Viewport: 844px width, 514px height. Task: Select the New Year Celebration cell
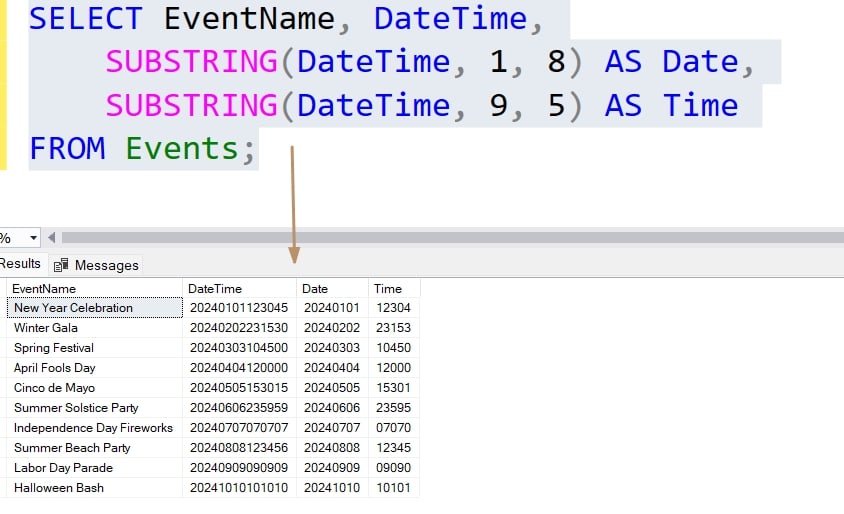(95, 308)
